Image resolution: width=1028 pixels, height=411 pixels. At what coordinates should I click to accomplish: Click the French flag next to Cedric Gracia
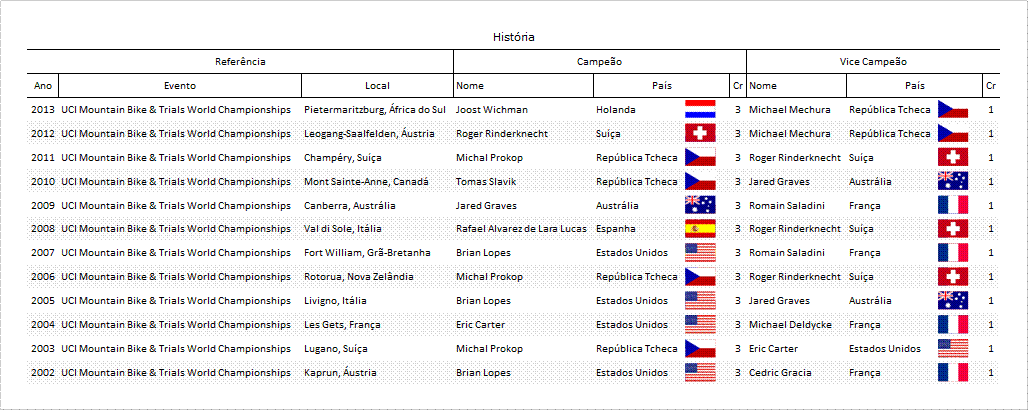pyautogui.click(x=953, y=372)
